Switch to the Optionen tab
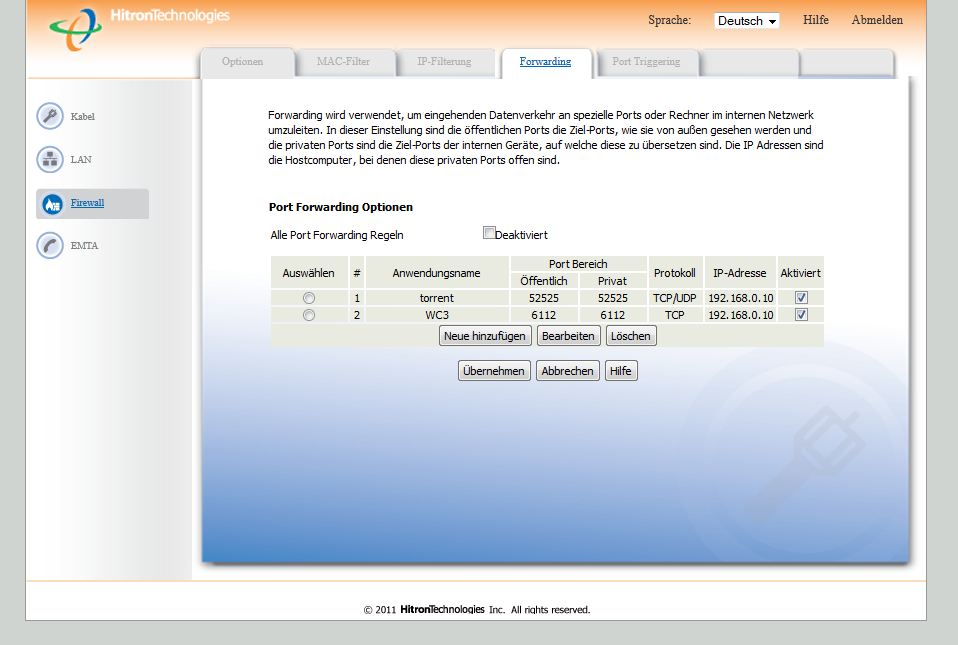958x645 pixels. [243, 62]
